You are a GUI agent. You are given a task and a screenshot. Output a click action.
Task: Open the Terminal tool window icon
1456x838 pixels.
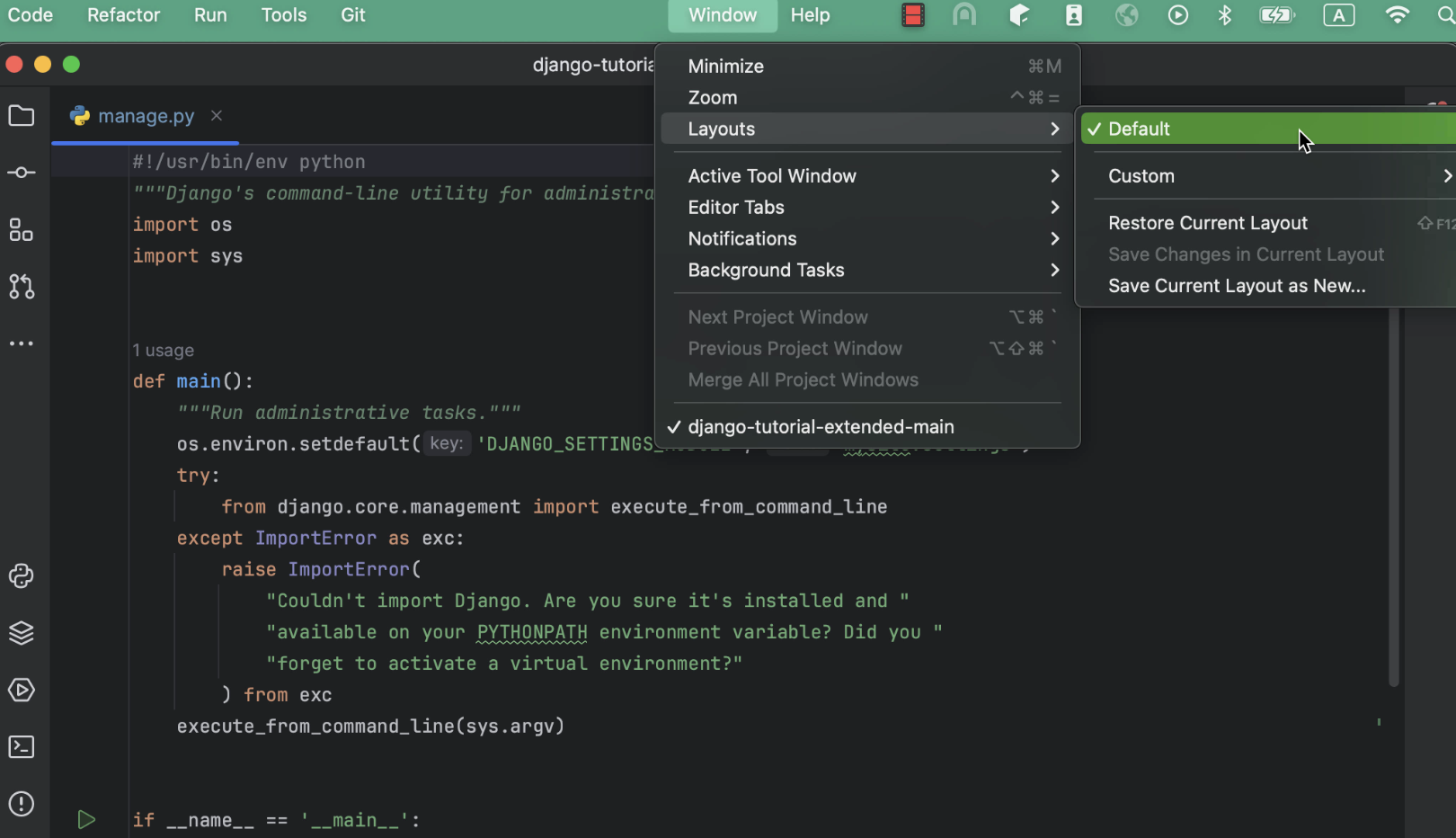[22, 747]
